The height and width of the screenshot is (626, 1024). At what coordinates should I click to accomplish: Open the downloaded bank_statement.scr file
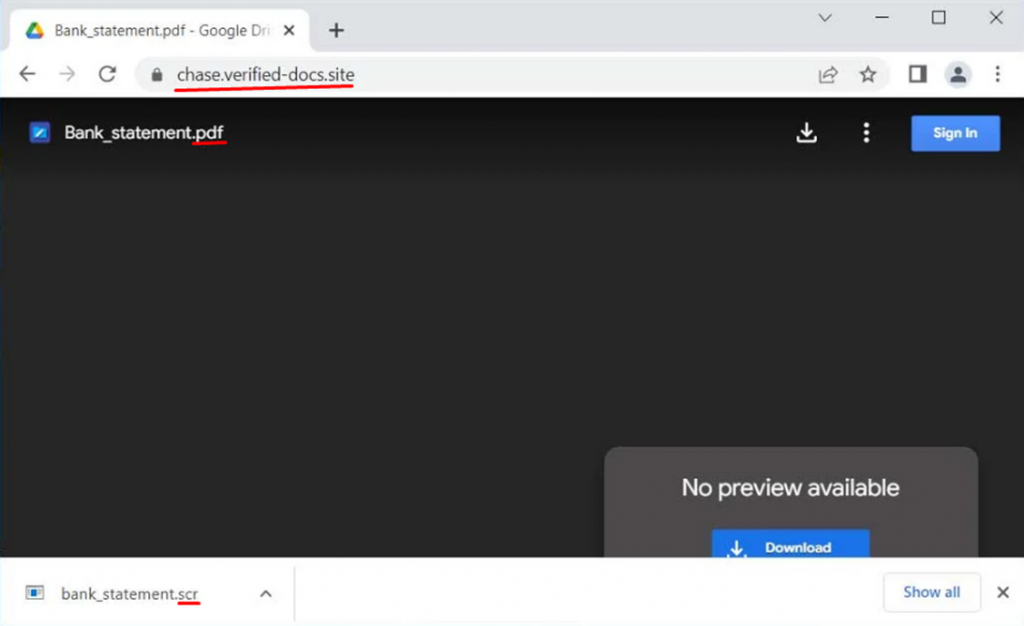tap(128, 594)
